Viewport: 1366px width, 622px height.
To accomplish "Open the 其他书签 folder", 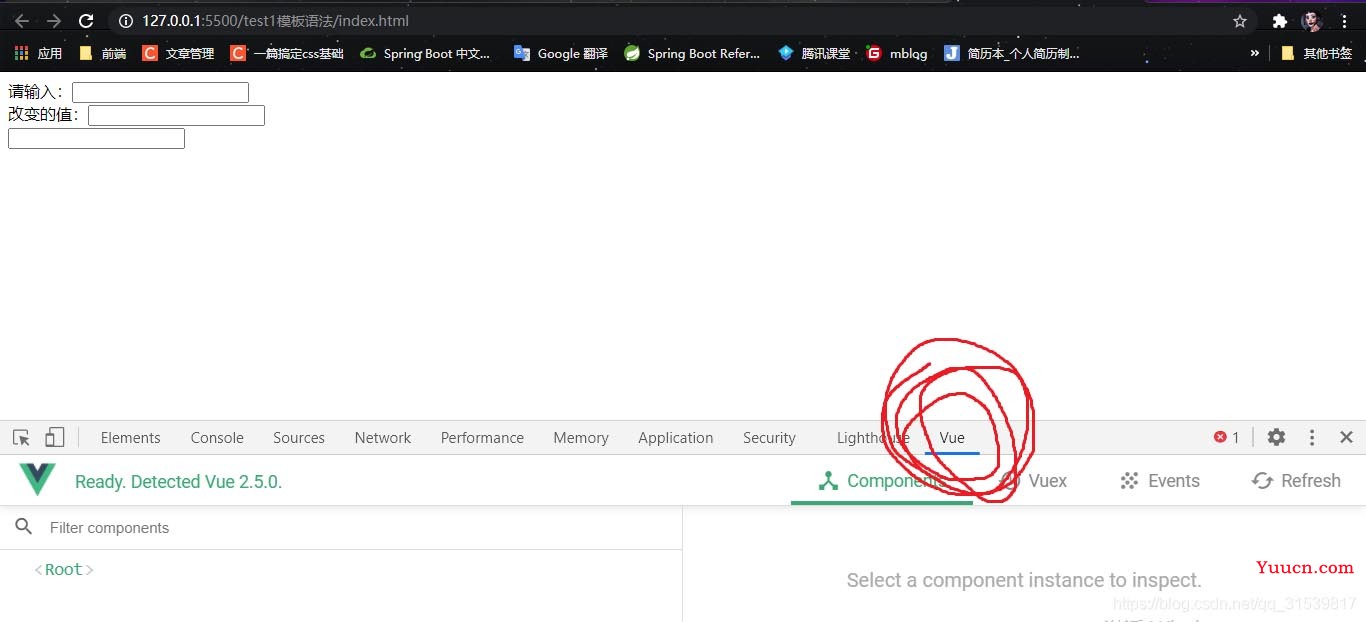I will pos(1316,53).
